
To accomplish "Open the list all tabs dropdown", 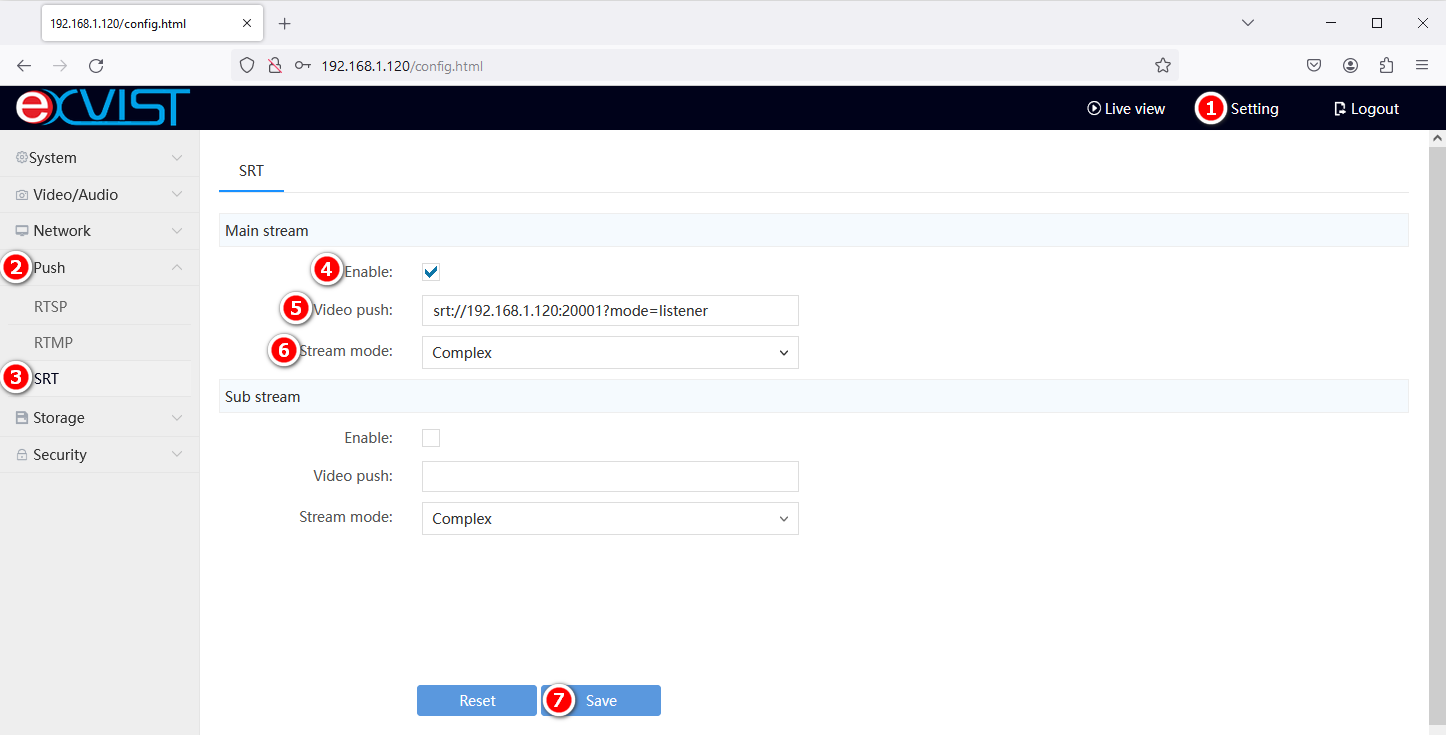I will tap(1247, 23).
